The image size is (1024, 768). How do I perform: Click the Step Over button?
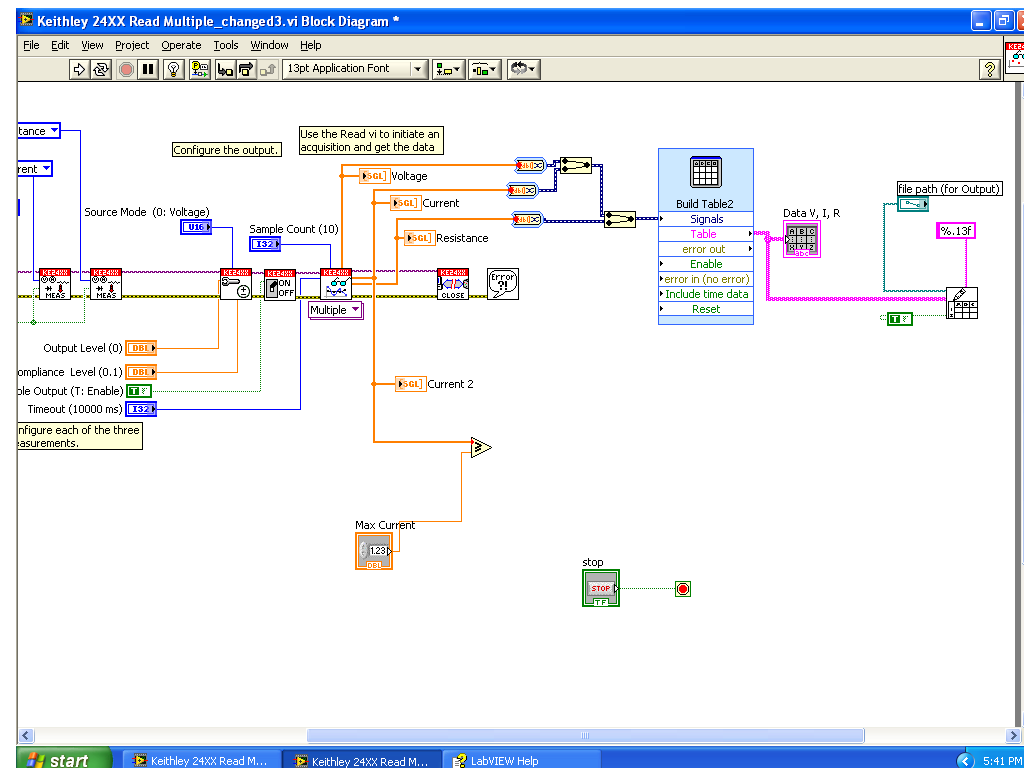click(246, 69)
